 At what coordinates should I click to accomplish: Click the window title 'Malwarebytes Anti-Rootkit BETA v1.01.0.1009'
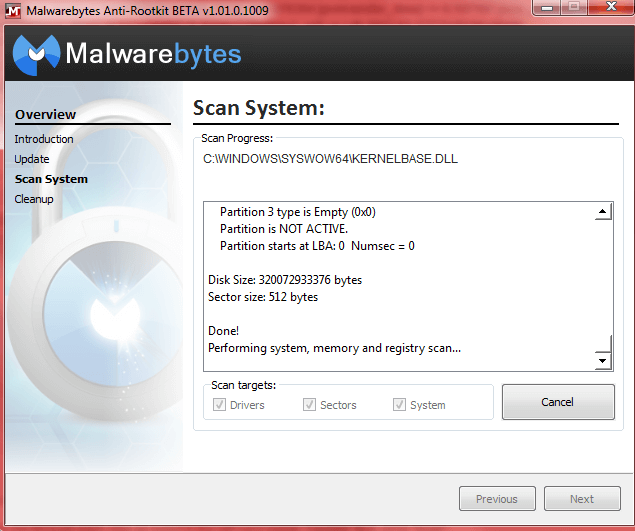[x=147, y=11]
